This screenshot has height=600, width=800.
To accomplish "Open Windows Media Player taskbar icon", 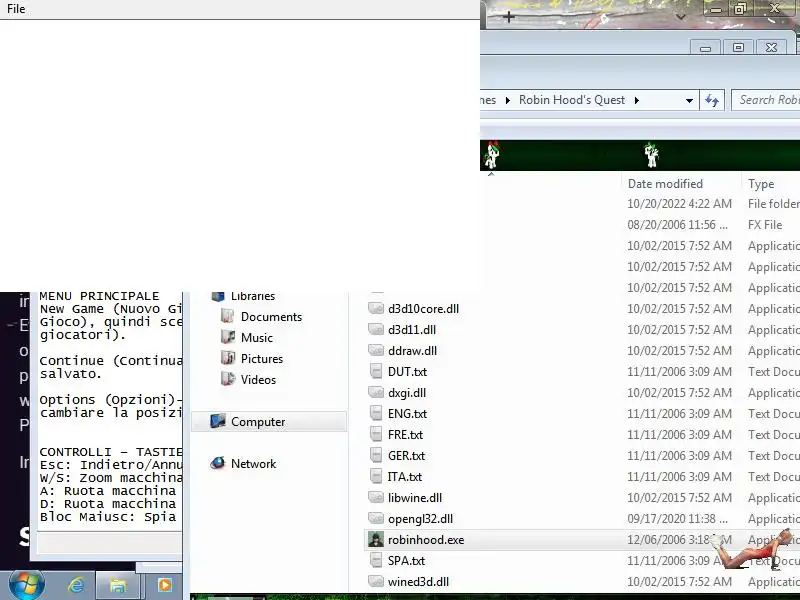I will [x=164, y=585].
